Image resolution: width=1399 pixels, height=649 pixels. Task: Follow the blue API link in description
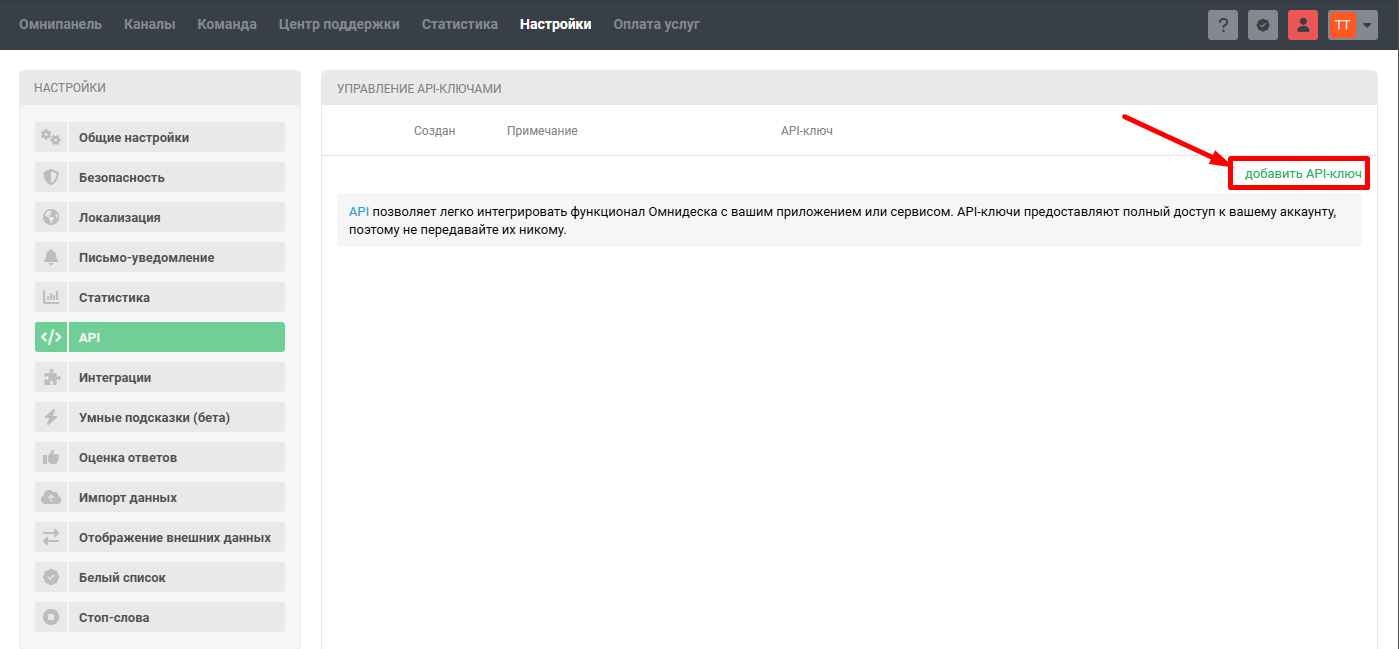click(359, 212)
